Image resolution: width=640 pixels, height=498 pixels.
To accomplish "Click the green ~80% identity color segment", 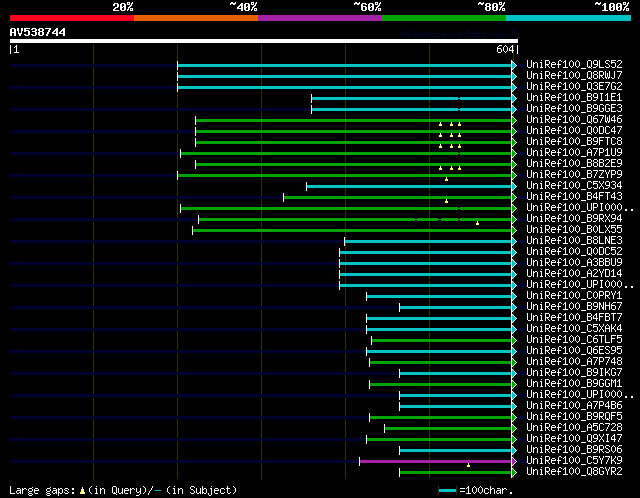I will click(x=444, y=18).
